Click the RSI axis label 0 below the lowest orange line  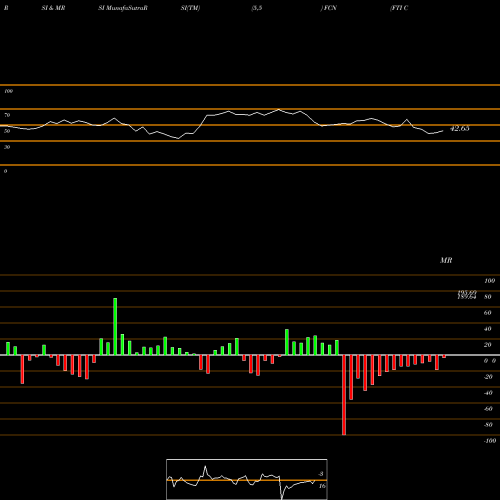click(x=5, y=171)
